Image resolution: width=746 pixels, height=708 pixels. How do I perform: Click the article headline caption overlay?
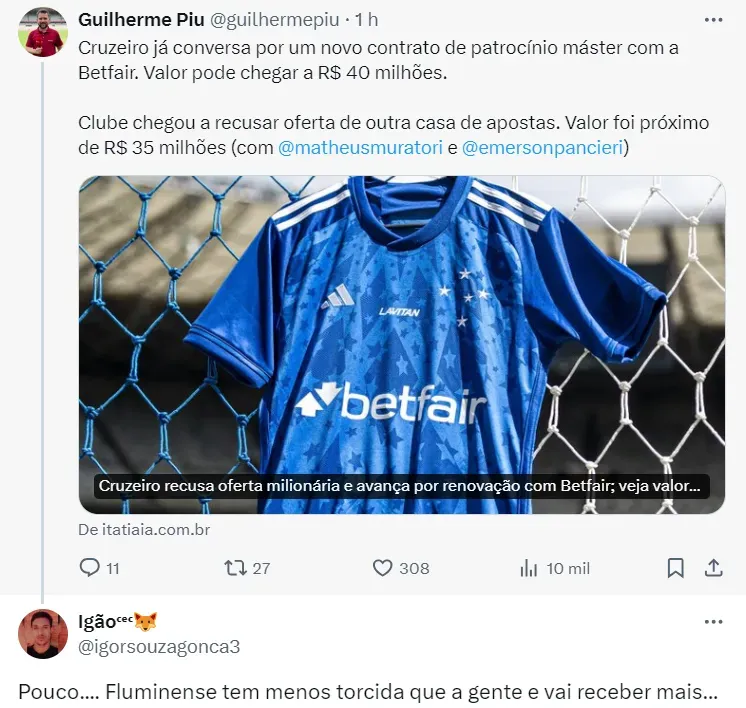tap(402, 486)
